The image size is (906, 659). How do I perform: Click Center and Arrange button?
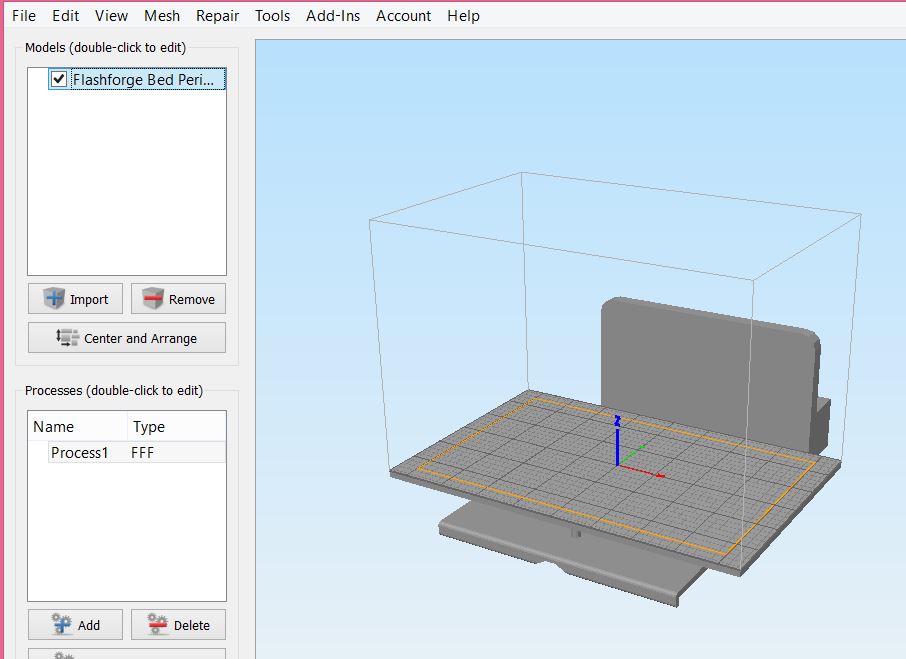[x=127, y=338]
